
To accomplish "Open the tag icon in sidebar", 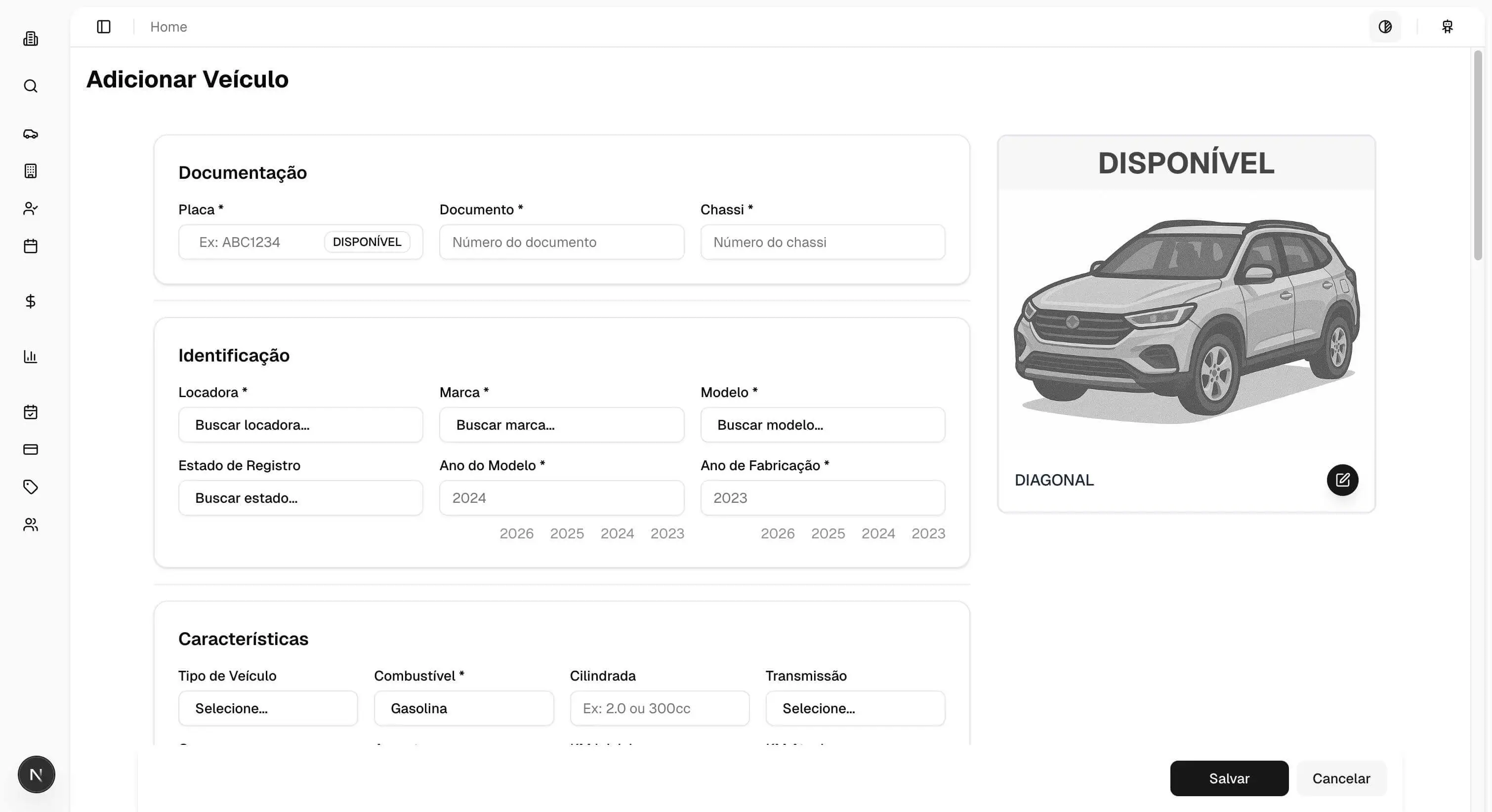I will pos(31,487).
